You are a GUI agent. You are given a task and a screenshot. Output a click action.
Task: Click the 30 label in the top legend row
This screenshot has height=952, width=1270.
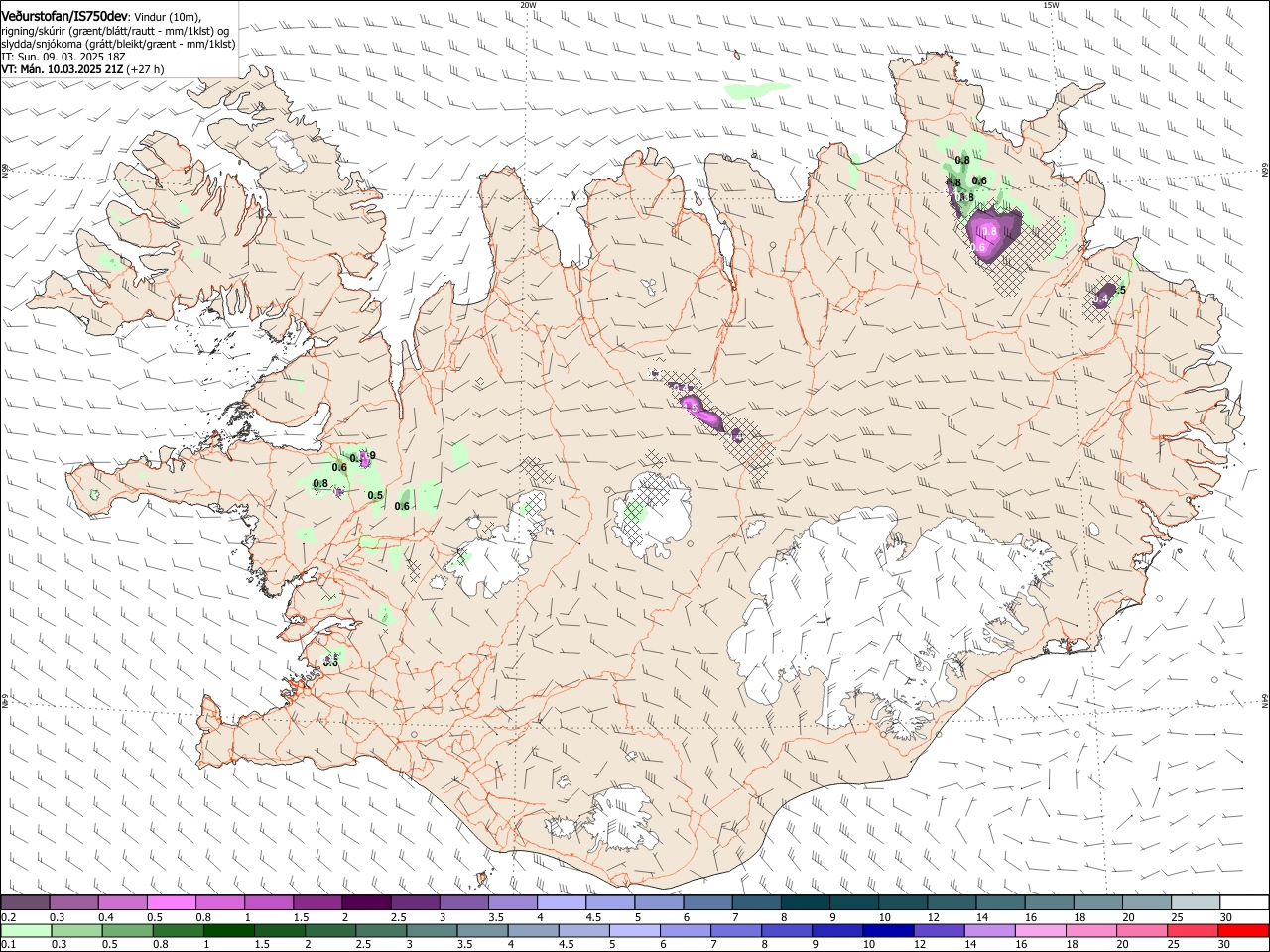point(1226,917)
